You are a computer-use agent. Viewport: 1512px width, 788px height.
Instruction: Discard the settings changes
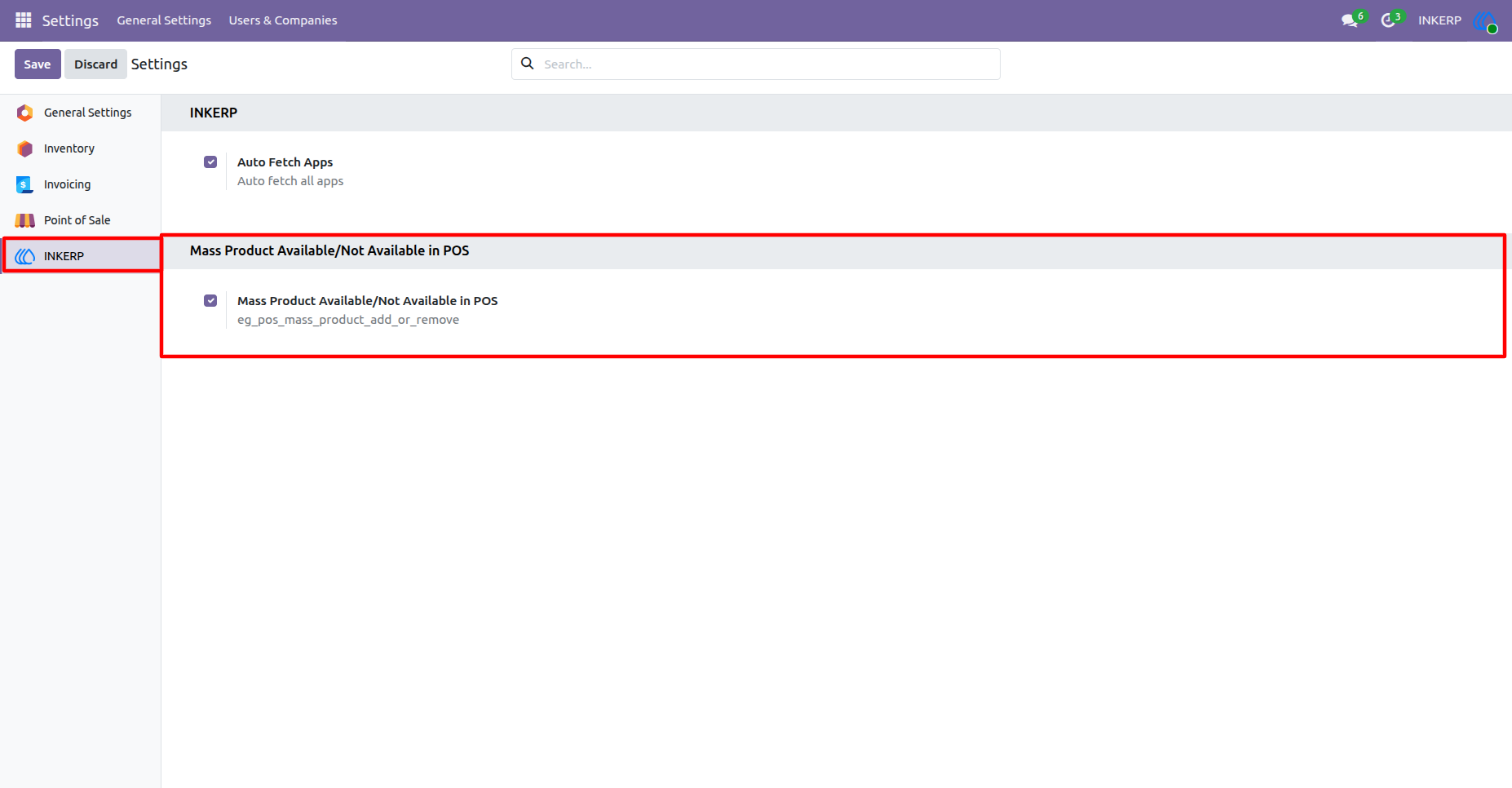[95, 64]
